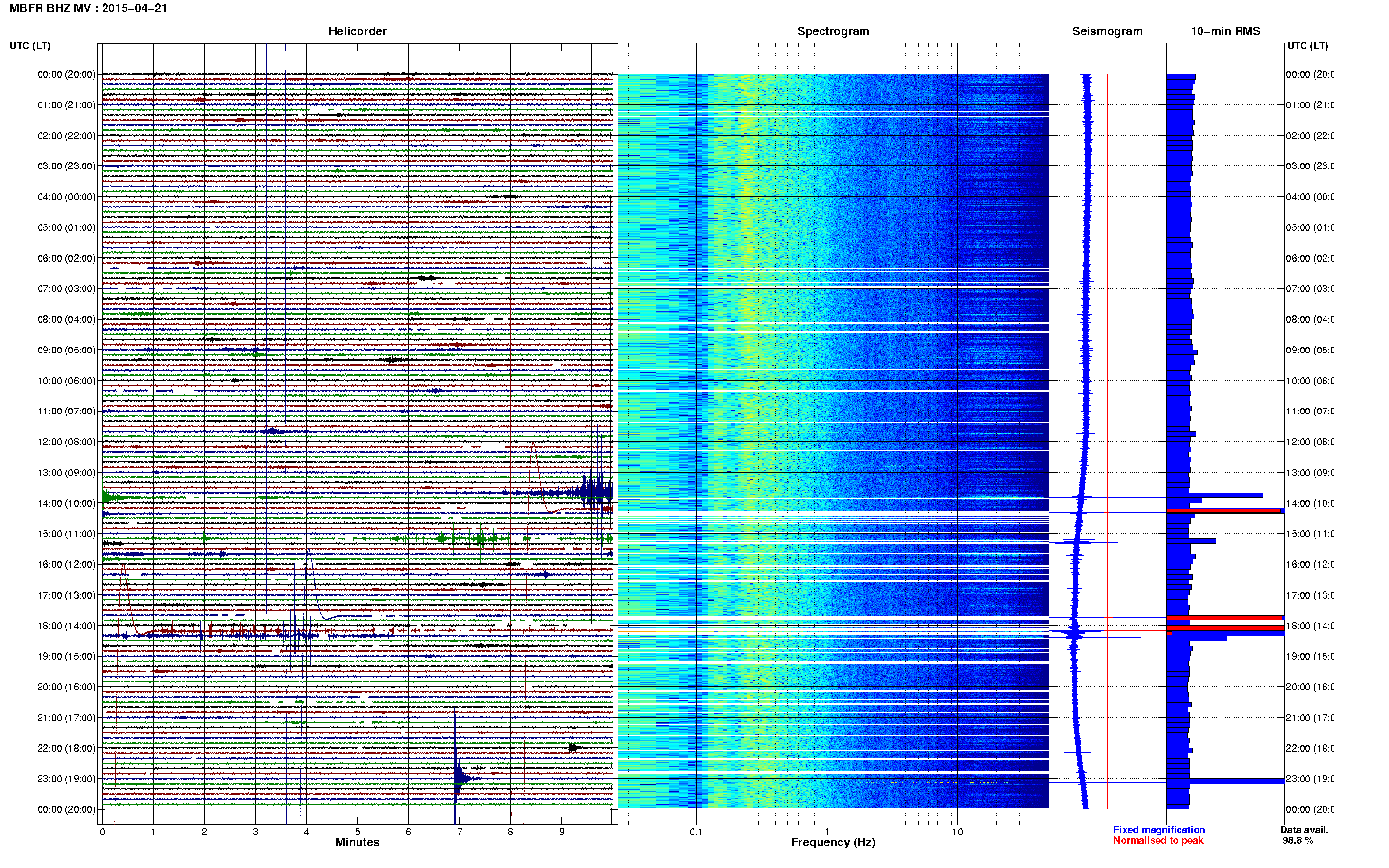1389x868 pixels.
Task: Click the 'Seismogram' panel heading
Action: [1107, 31]
